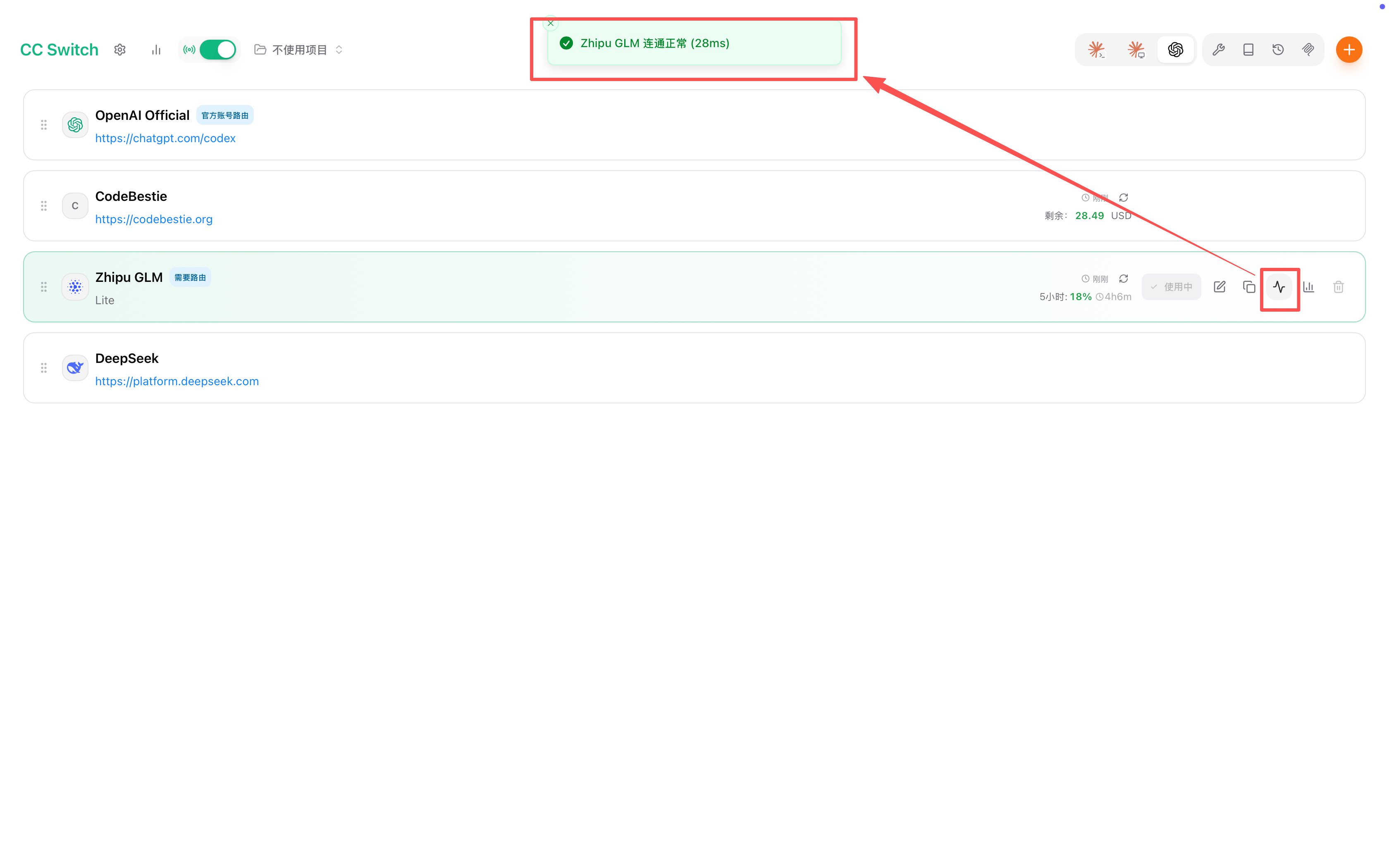Select the OpenAI Official provider name
Viewport: 1389px width, 868px height.
pos(142,115)
